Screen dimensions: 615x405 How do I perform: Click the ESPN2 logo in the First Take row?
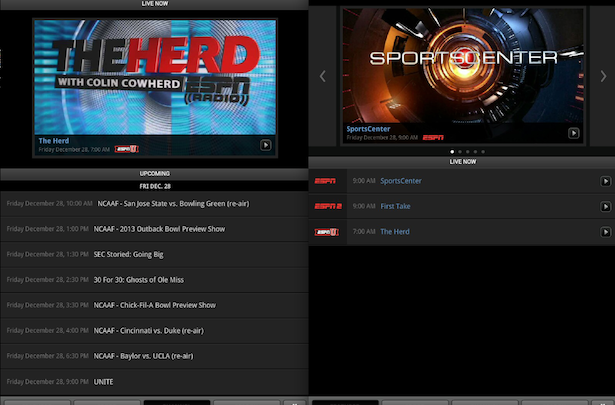coord(328,206)
